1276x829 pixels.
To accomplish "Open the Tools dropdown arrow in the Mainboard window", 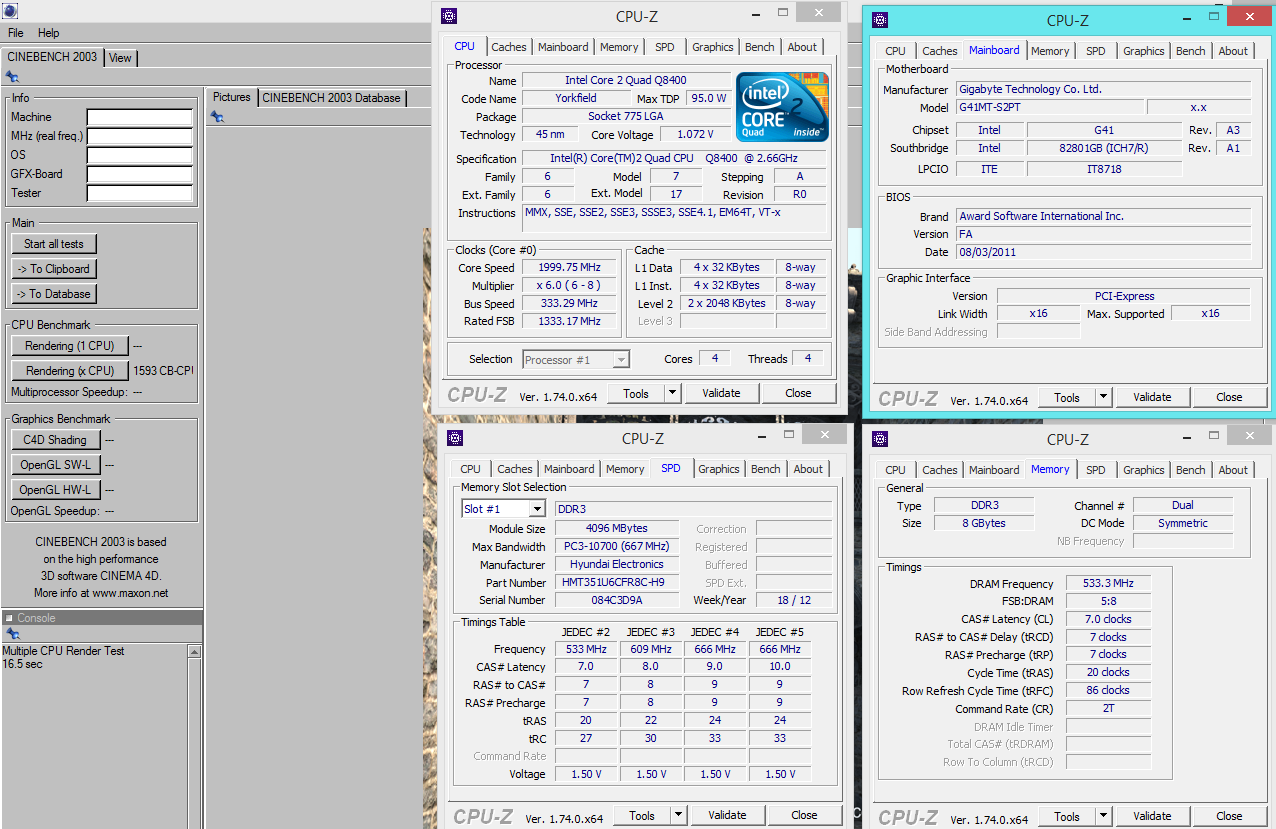I will click(1103, 397).
